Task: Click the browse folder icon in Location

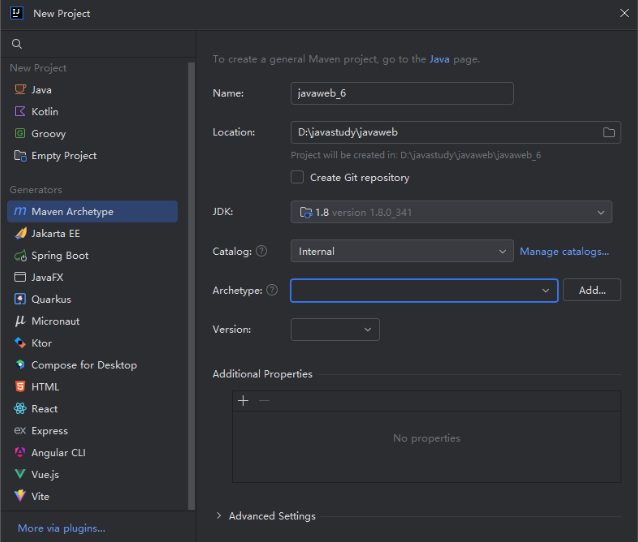Action: point(609,133)
